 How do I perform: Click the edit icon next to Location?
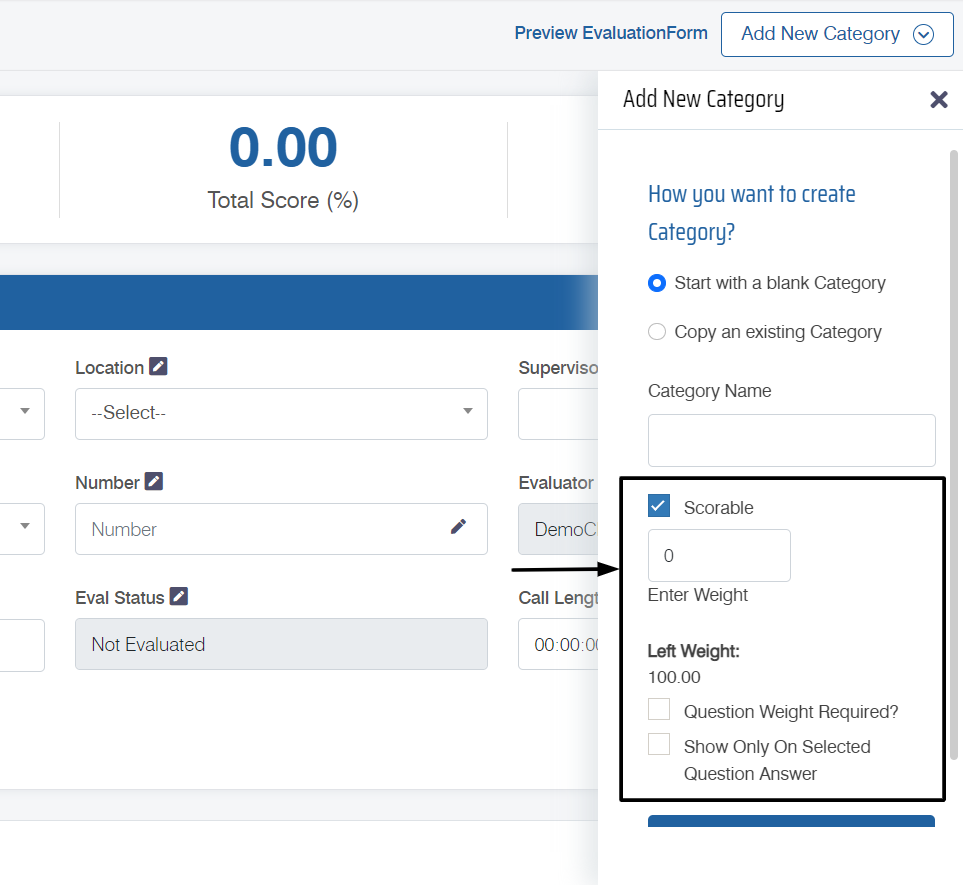158,367
